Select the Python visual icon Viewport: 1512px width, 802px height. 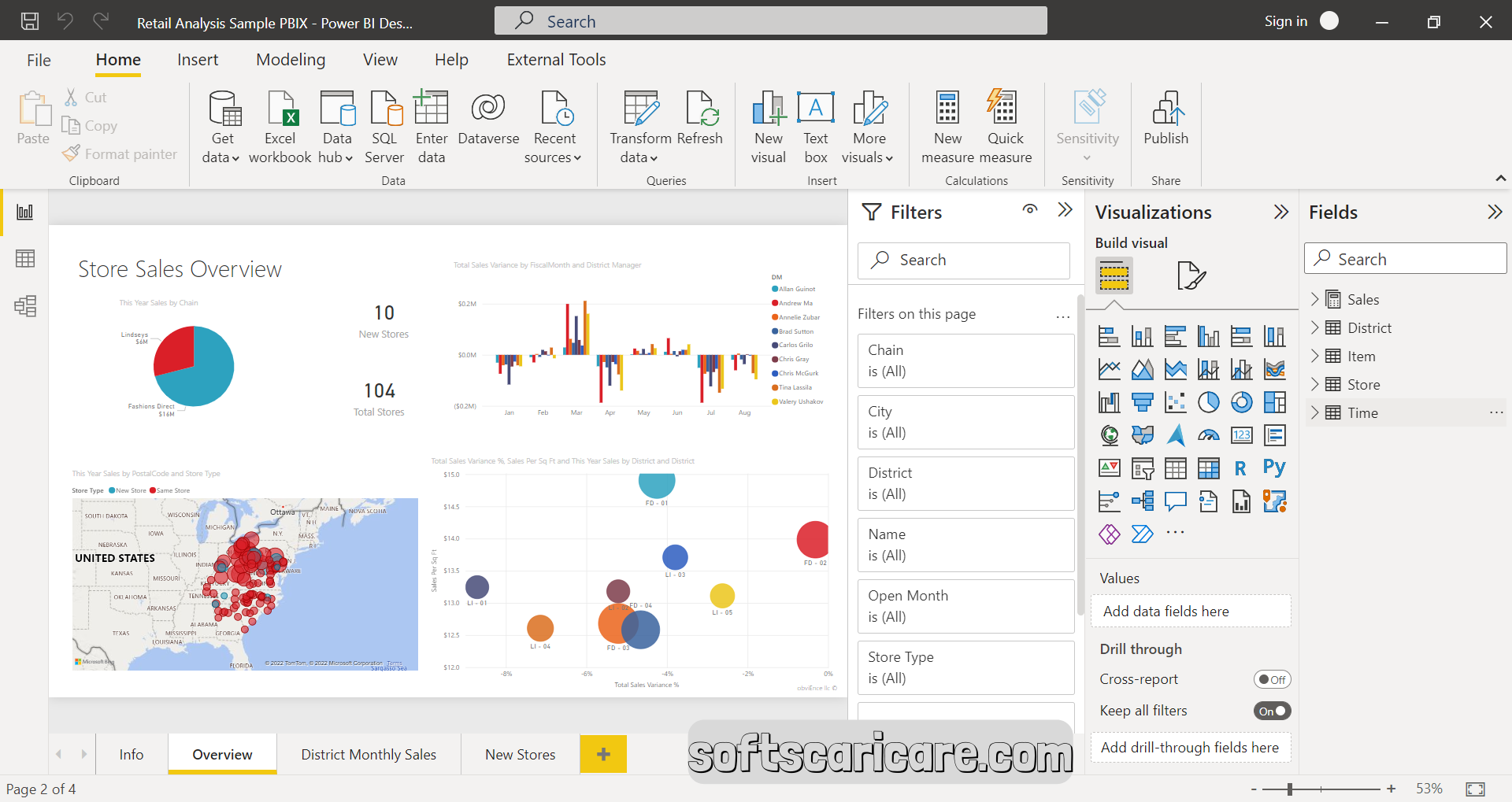pyautogui.click(x=1274, y=468)
